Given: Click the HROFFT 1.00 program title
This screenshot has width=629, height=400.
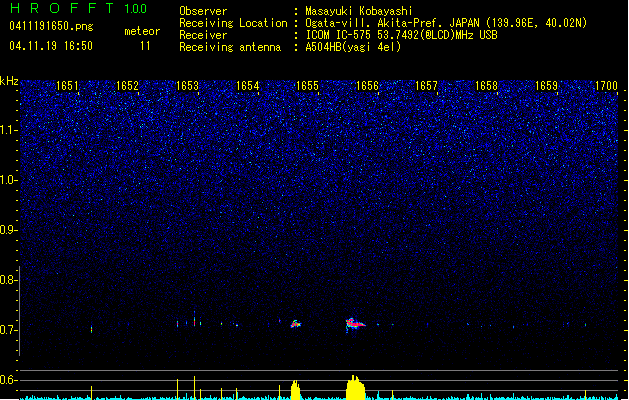Looking at the screenshot, I should (79, 8).
